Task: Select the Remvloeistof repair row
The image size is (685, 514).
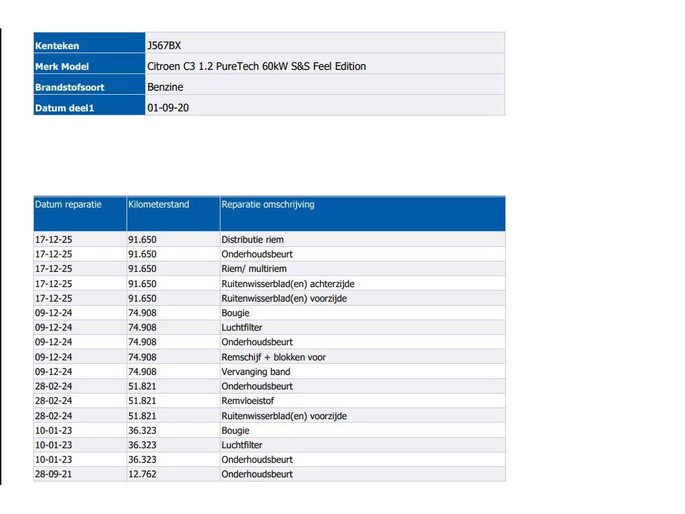Action: [x=270, y=401]
